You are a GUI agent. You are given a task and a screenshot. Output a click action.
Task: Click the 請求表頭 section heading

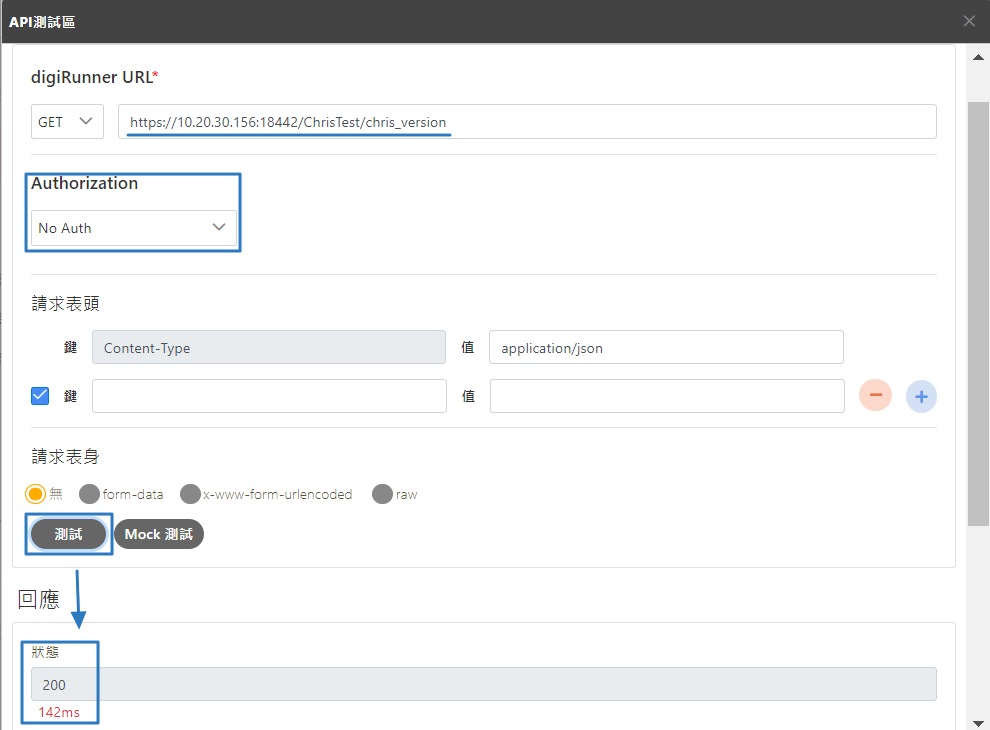65,304
